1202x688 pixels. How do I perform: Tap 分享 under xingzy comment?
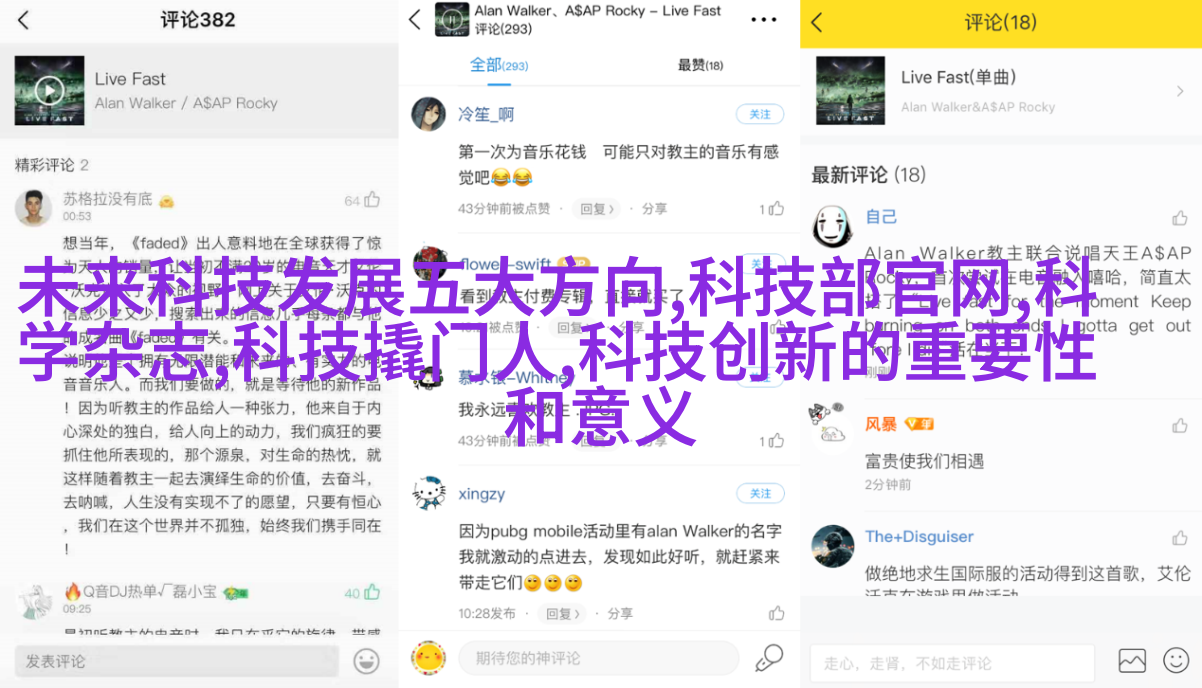pyautogui.click(x=620, y=613)
